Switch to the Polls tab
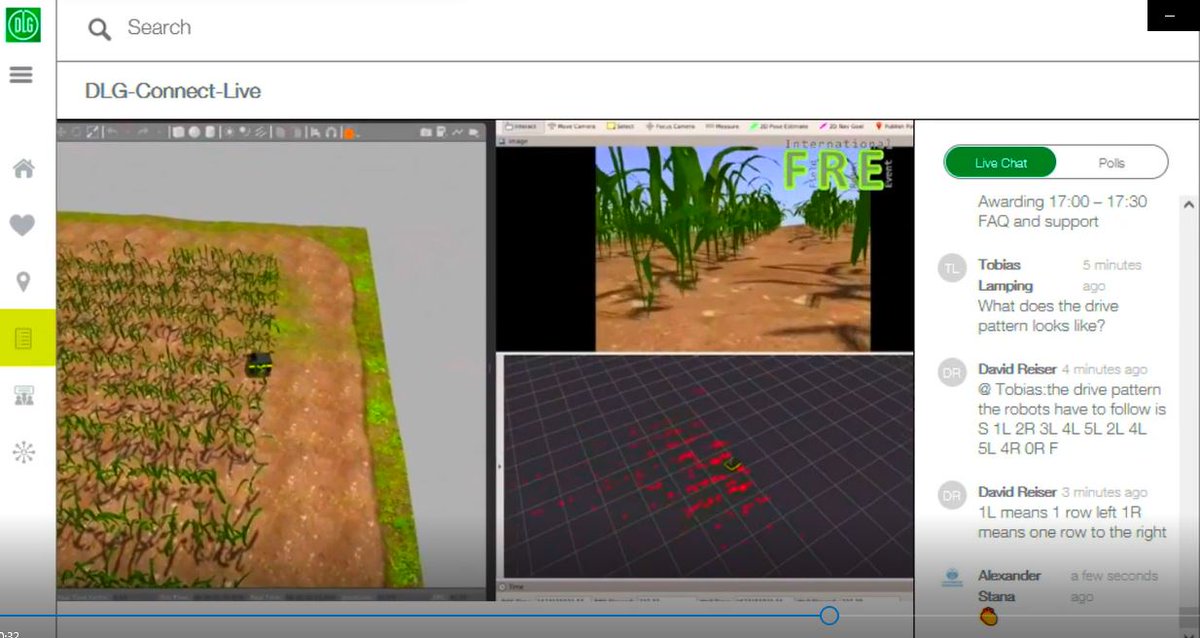 [x=1111, y=162]
